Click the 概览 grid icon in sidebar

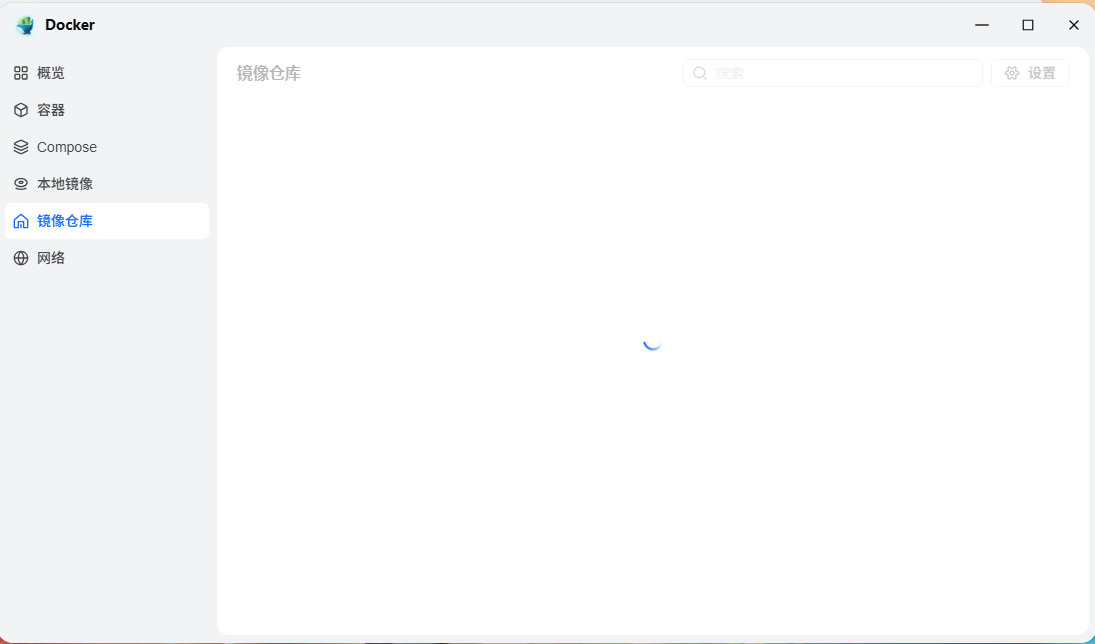click(21, 73)
